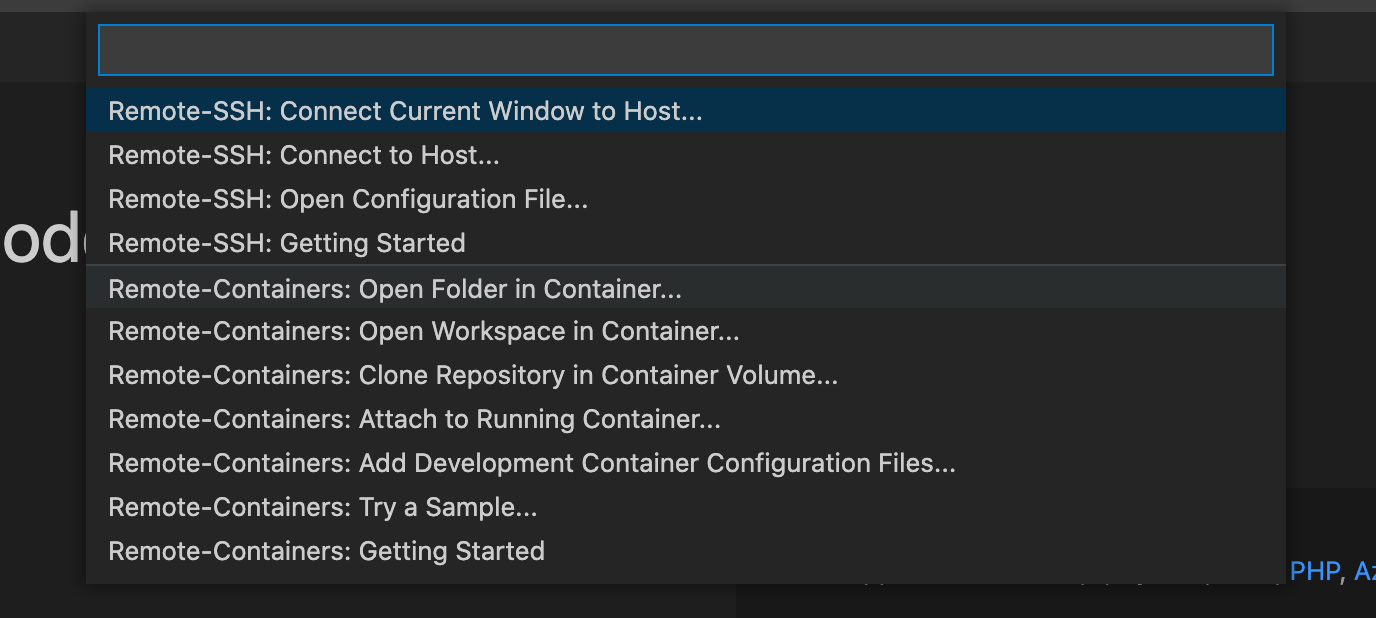Pick Clone Repository in Container Volume
This screenshot has width=1376, height=618.
[x=473, y=375]
